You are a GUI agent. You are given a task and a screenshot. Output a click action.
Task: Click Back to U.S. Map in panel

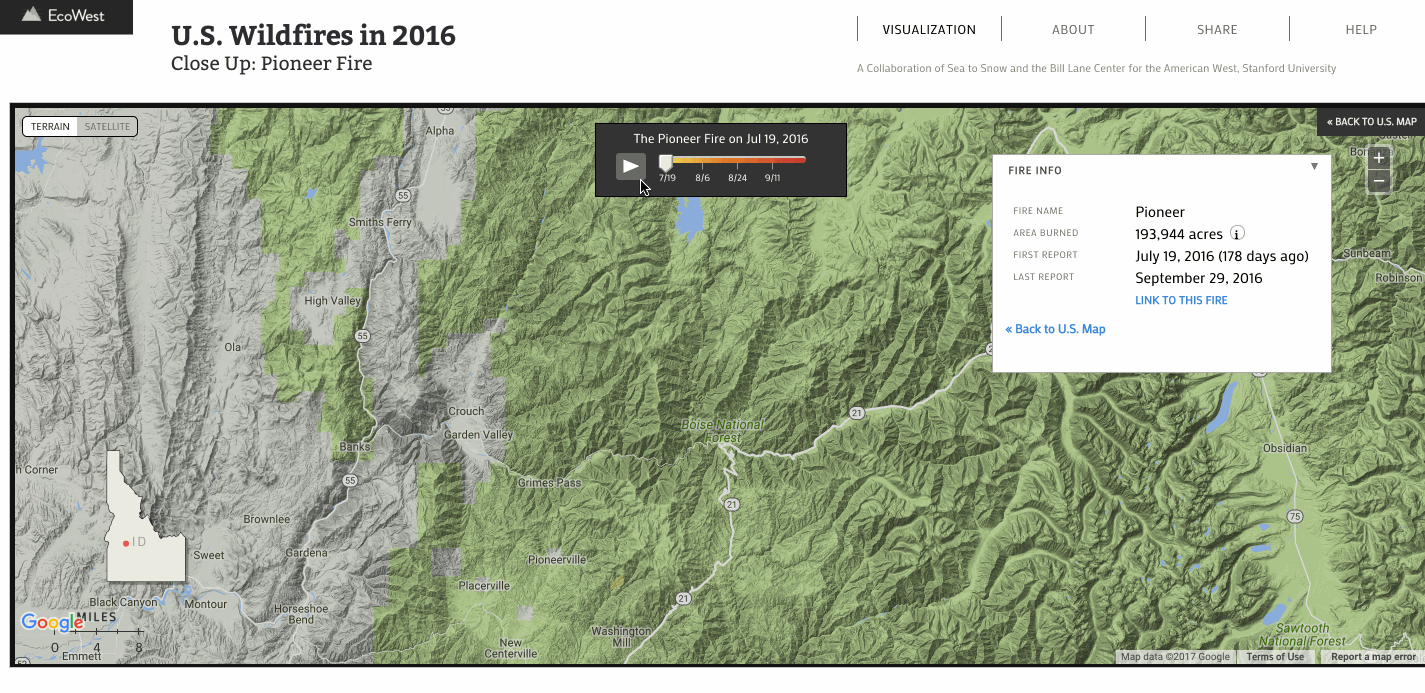point(1055,329)
